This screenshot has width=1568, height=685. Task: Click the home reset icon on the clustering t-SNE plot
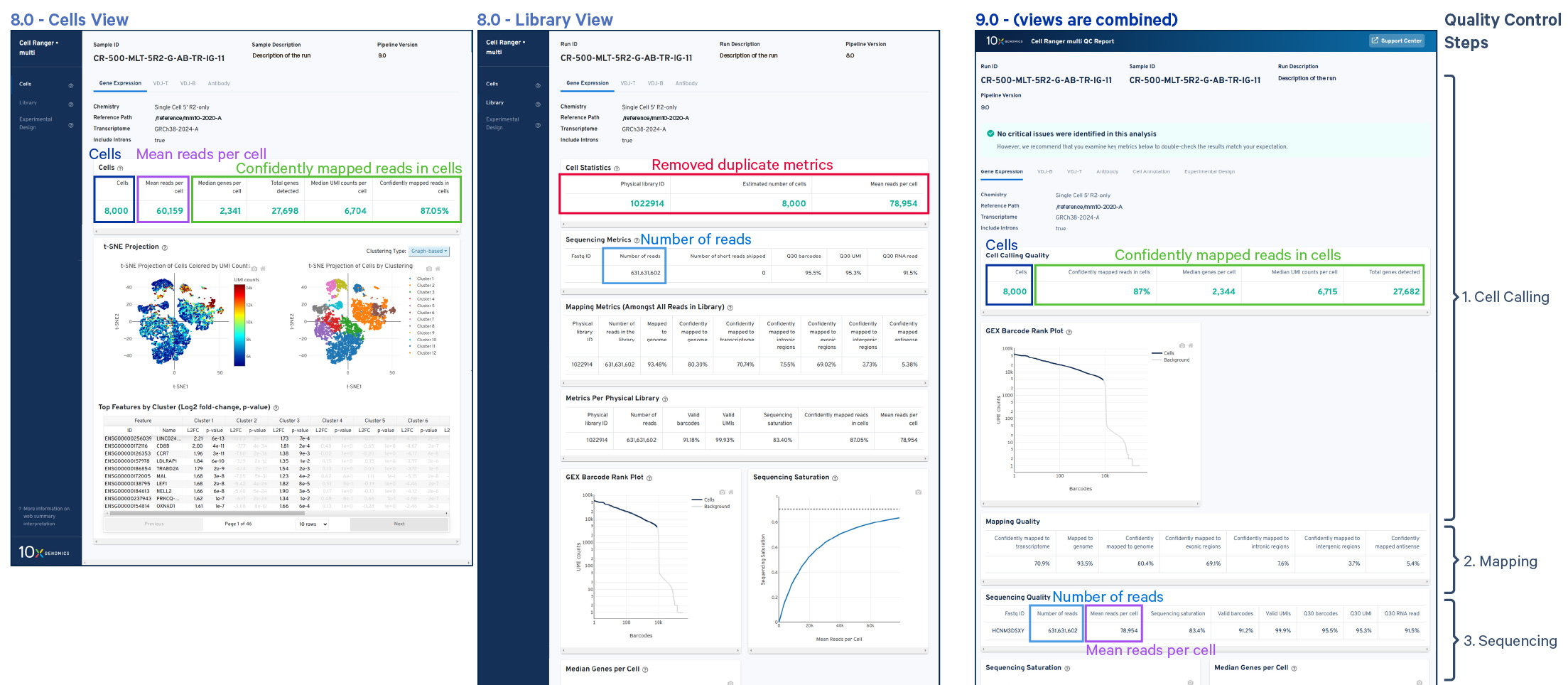(x=438, y=269)
